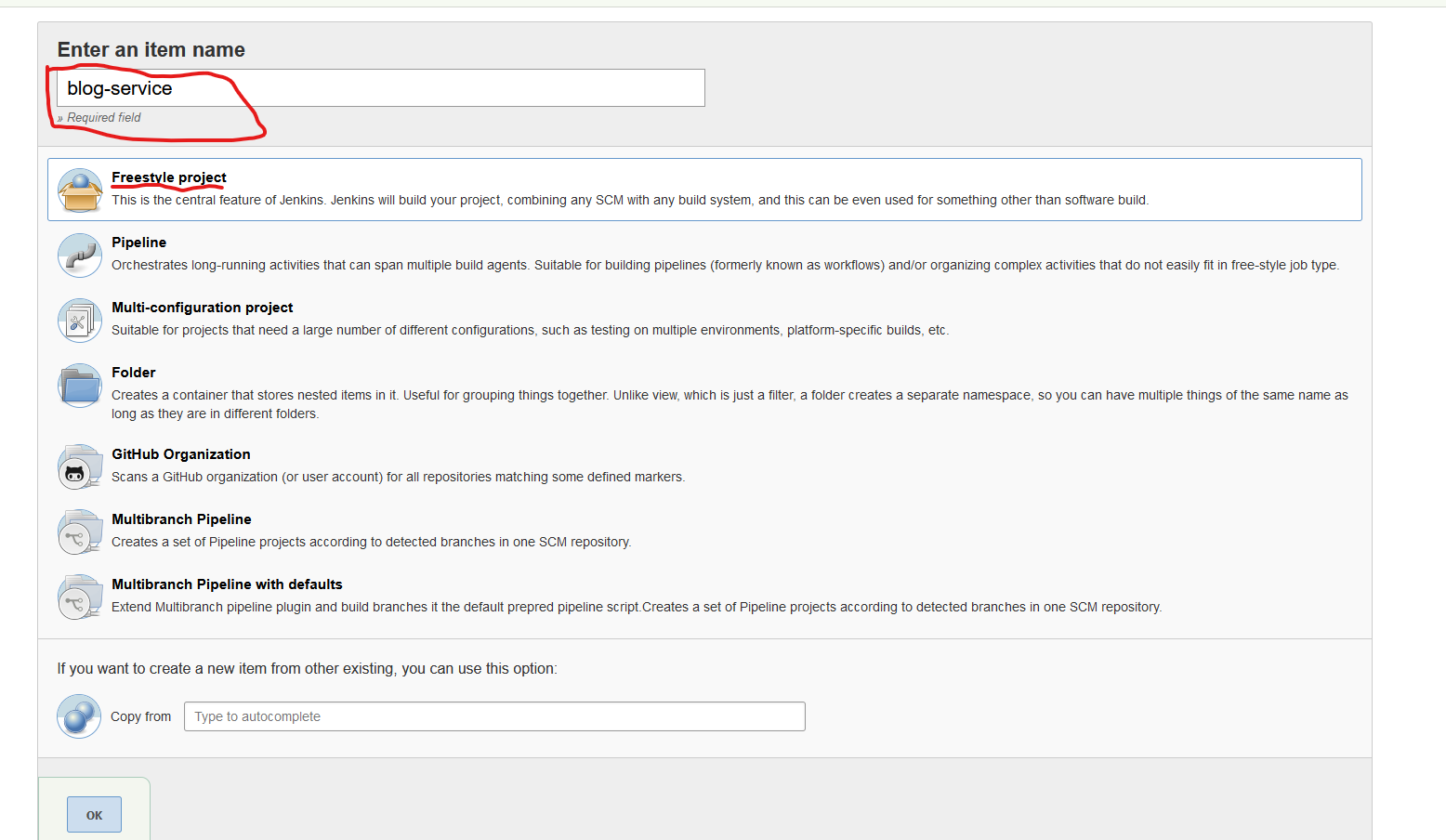Viewport: 1446px width, 840px height.
Task: Select the Freestyle project title
Action: (169, 177)
